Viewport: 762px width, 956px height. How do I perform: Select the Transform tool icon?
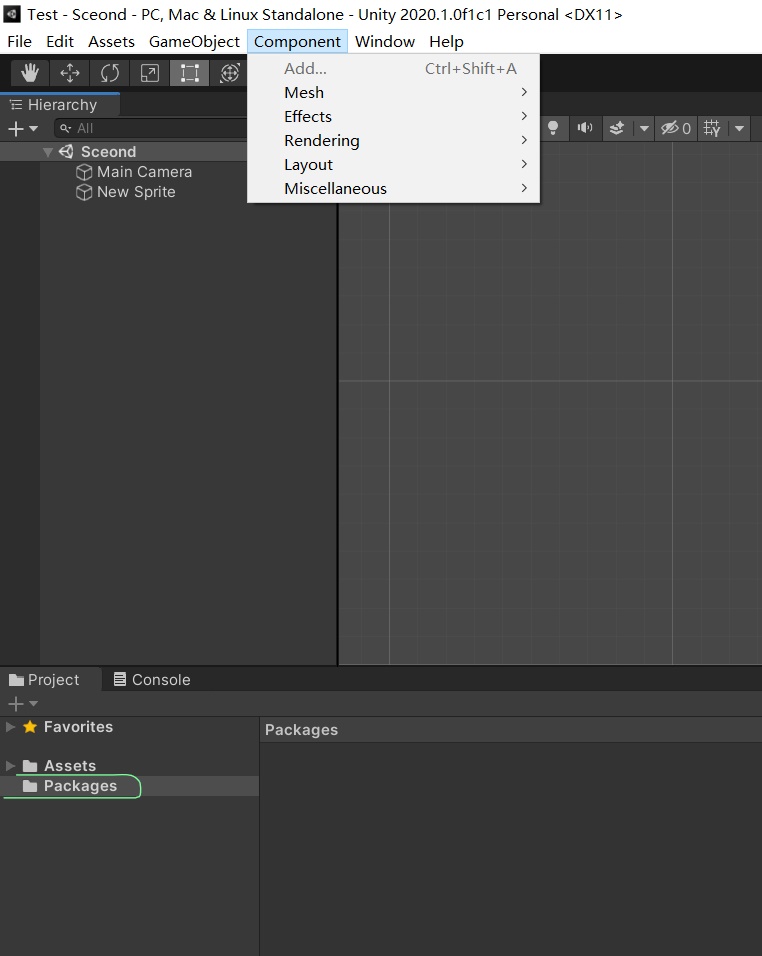[229, 73]
